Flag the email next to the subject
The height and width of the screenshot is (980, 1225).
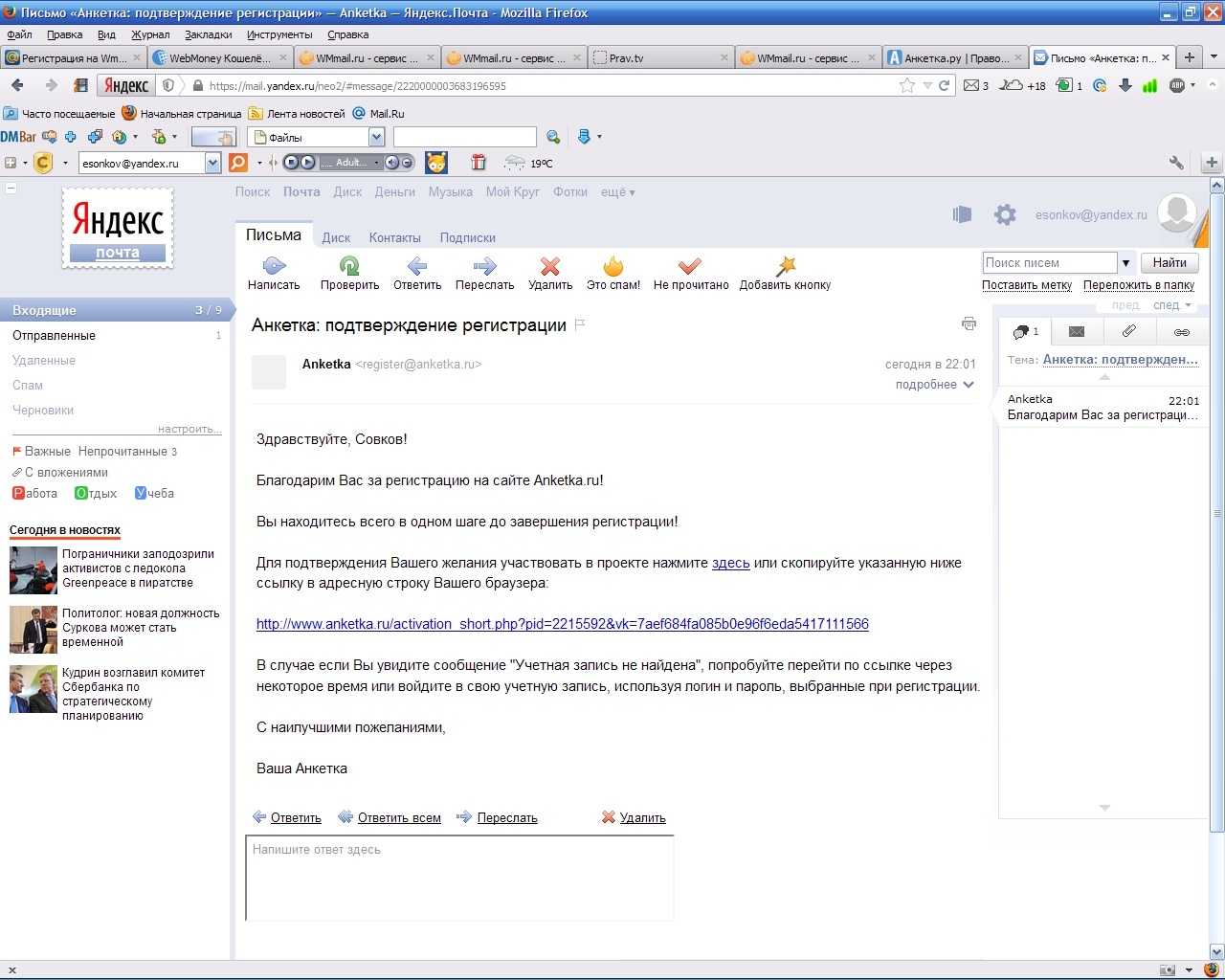click(579, 324)
